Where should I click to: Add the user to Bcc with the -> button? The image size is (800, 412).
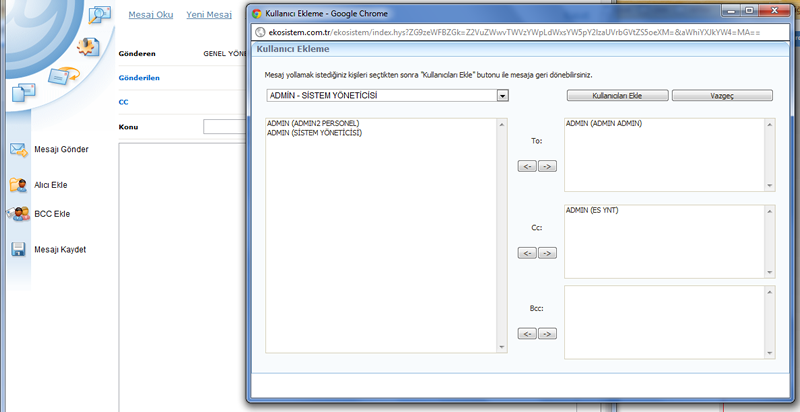(x=547, y=334)
